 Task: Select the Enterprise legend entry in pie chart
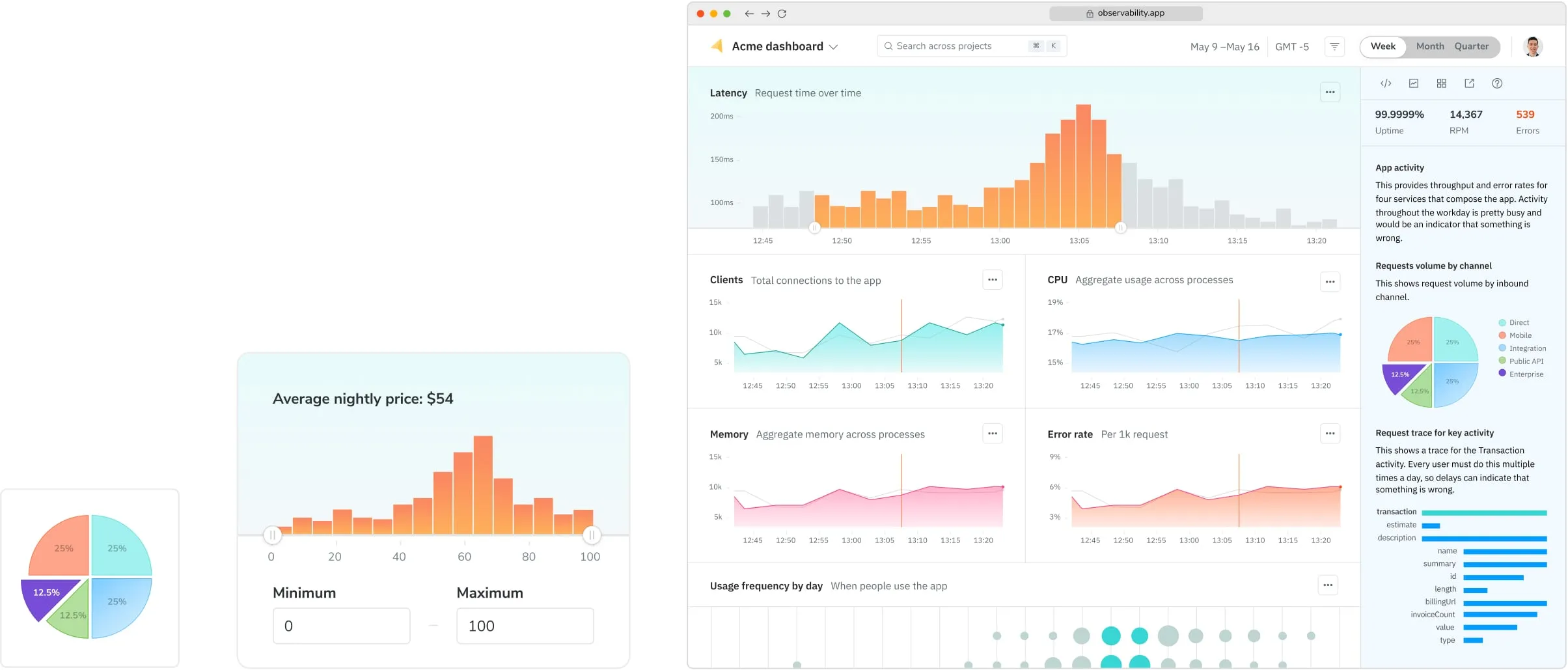pyautogui.click(x=1521, y=374)
